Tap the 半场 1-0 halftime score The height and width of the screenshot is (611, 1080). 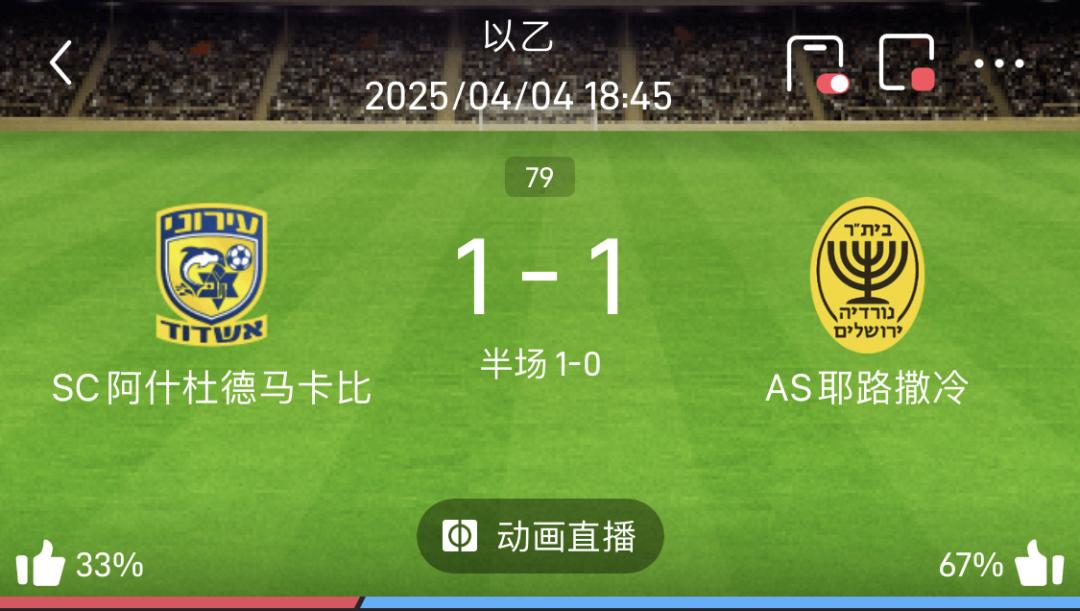pos(540,364)
